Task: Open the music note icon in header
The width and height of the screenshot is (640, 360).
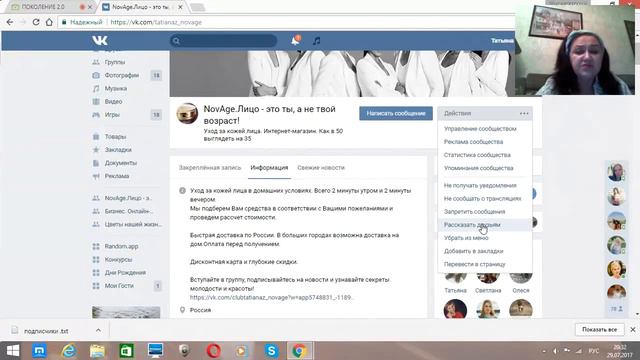Action: [x=316, y=41]
